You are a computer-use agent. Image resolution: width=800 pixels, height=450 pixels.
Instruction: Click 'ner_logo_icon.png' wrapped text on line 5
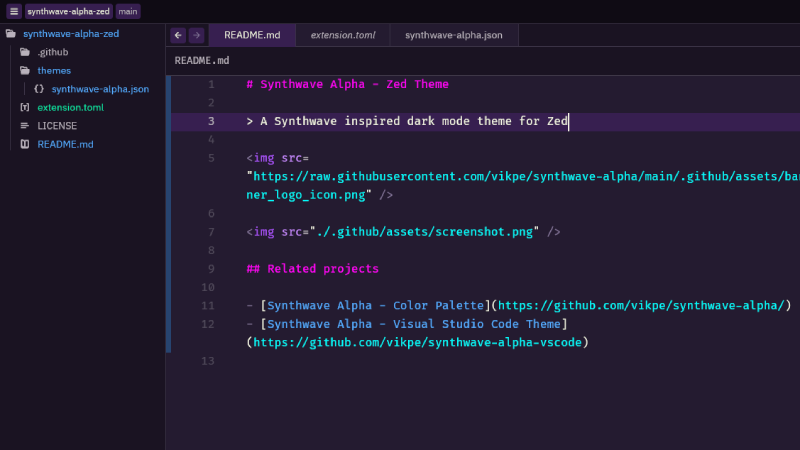click(x=306, y=195)
